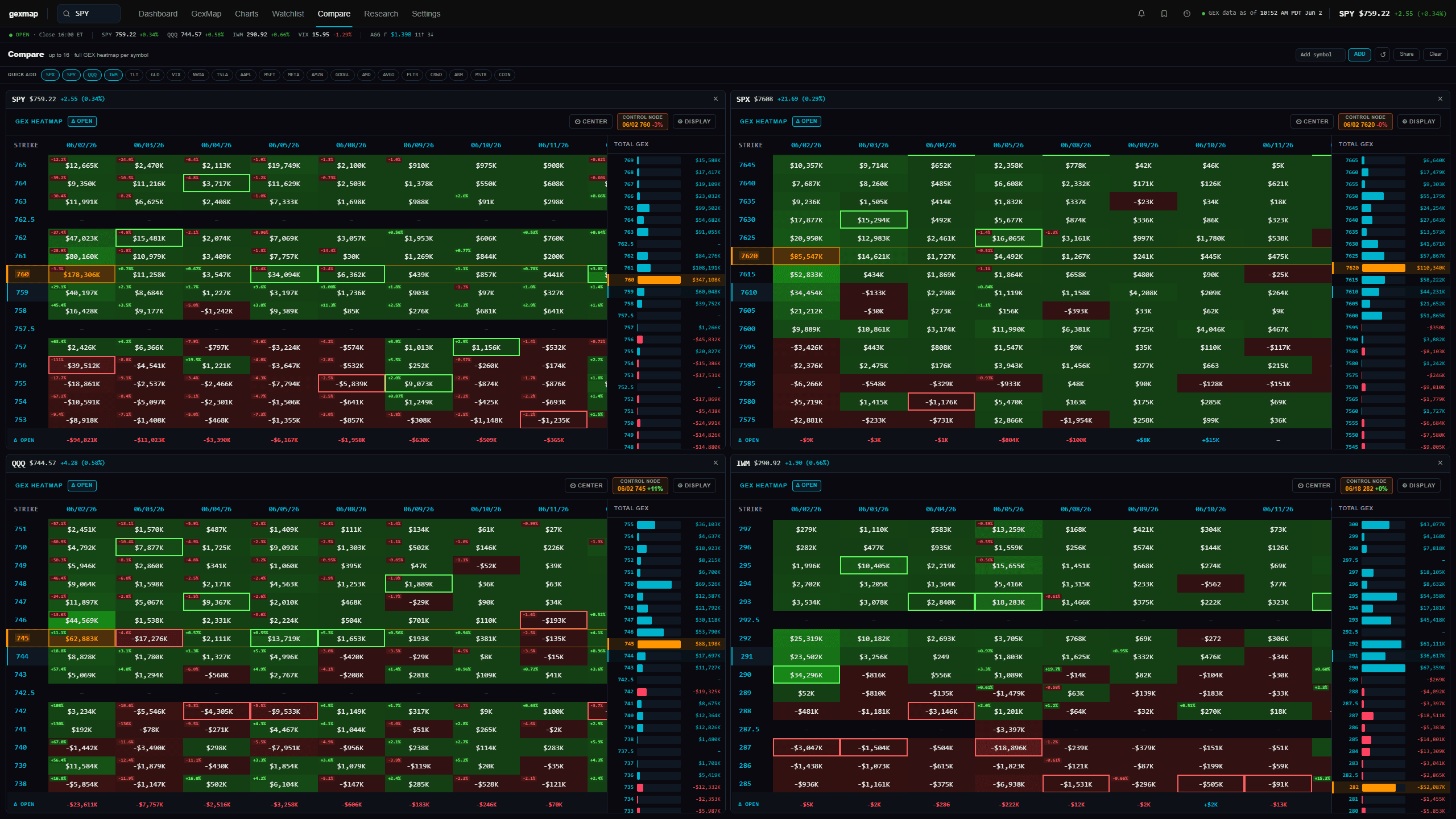1456x819 pixels.
Task: Go to Watchlist tab
Action: pyautogui.click(x=288, y=14)
